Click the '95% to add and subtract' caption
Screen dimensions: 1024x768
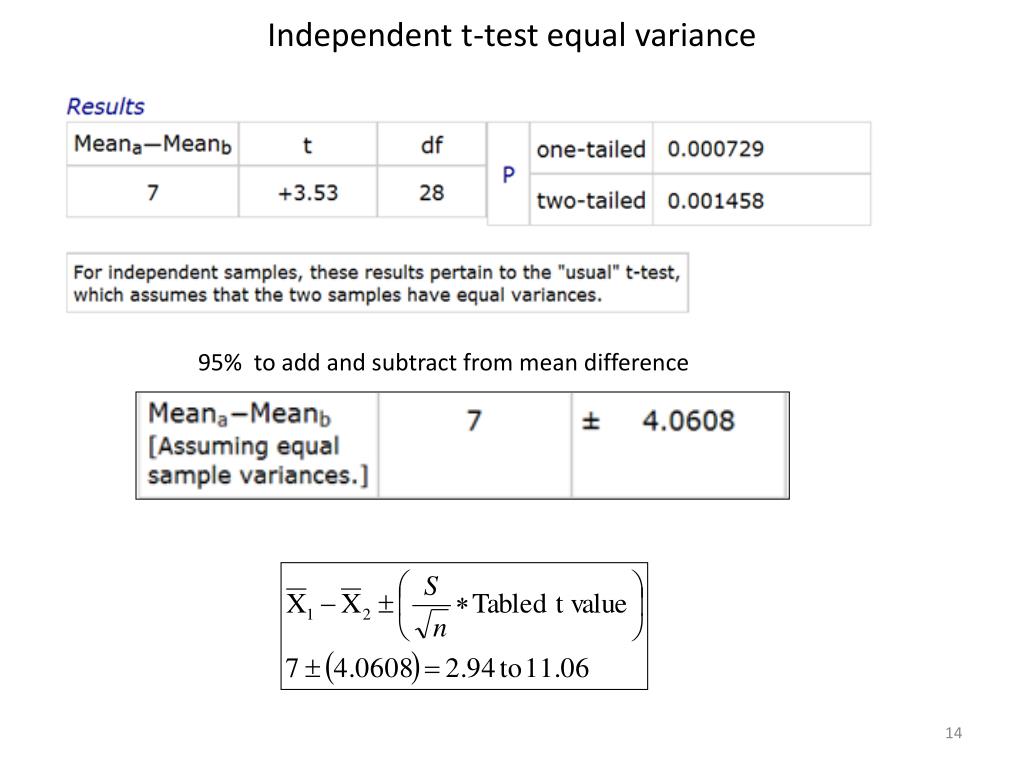[443, 362]
